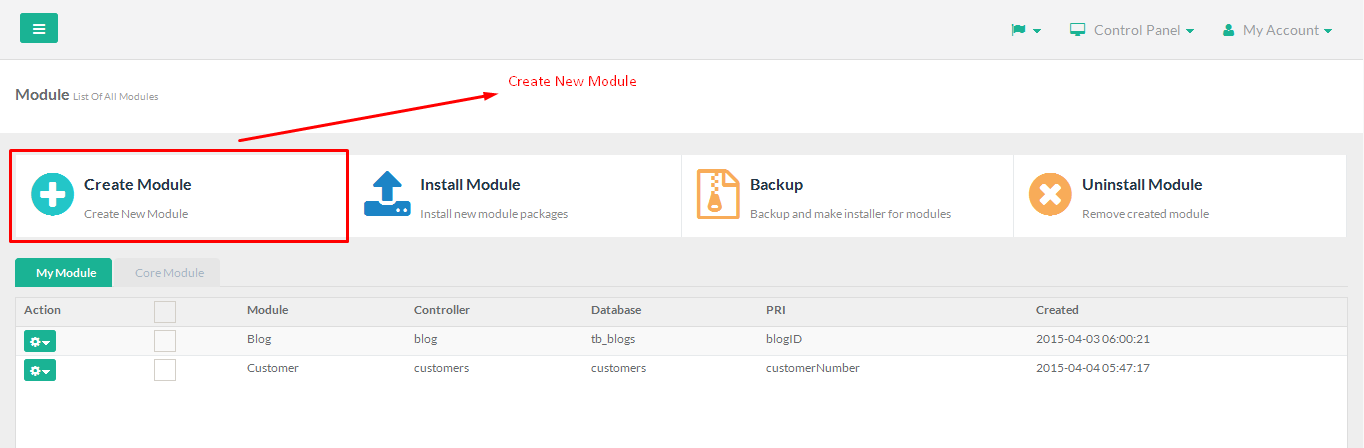Click the My Account user icon
1364x448 pixels.
click(1229, 31)
